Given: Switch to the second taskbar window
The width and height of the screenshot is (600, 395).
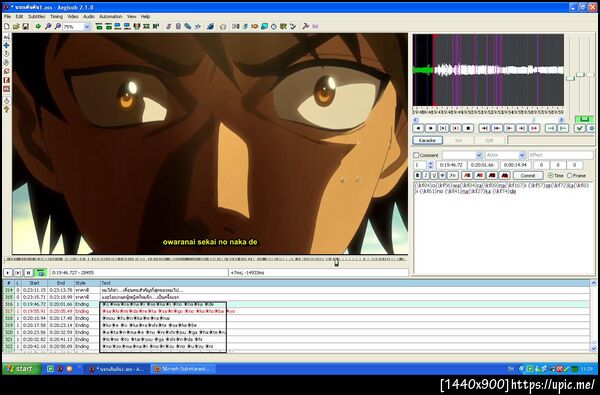Looking at the screenshot, I should pos(183,369).
